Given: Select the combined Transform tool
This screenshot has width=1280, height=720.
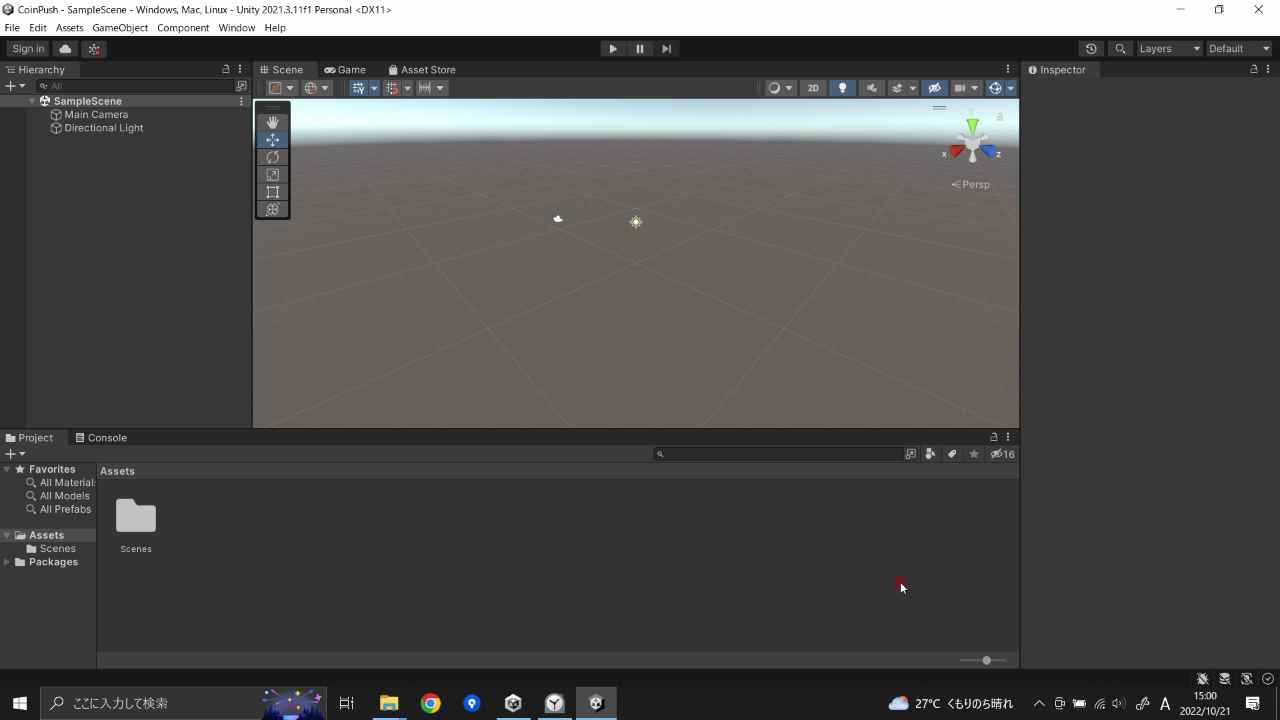Looking at the screenshot, I should point(272,210).
